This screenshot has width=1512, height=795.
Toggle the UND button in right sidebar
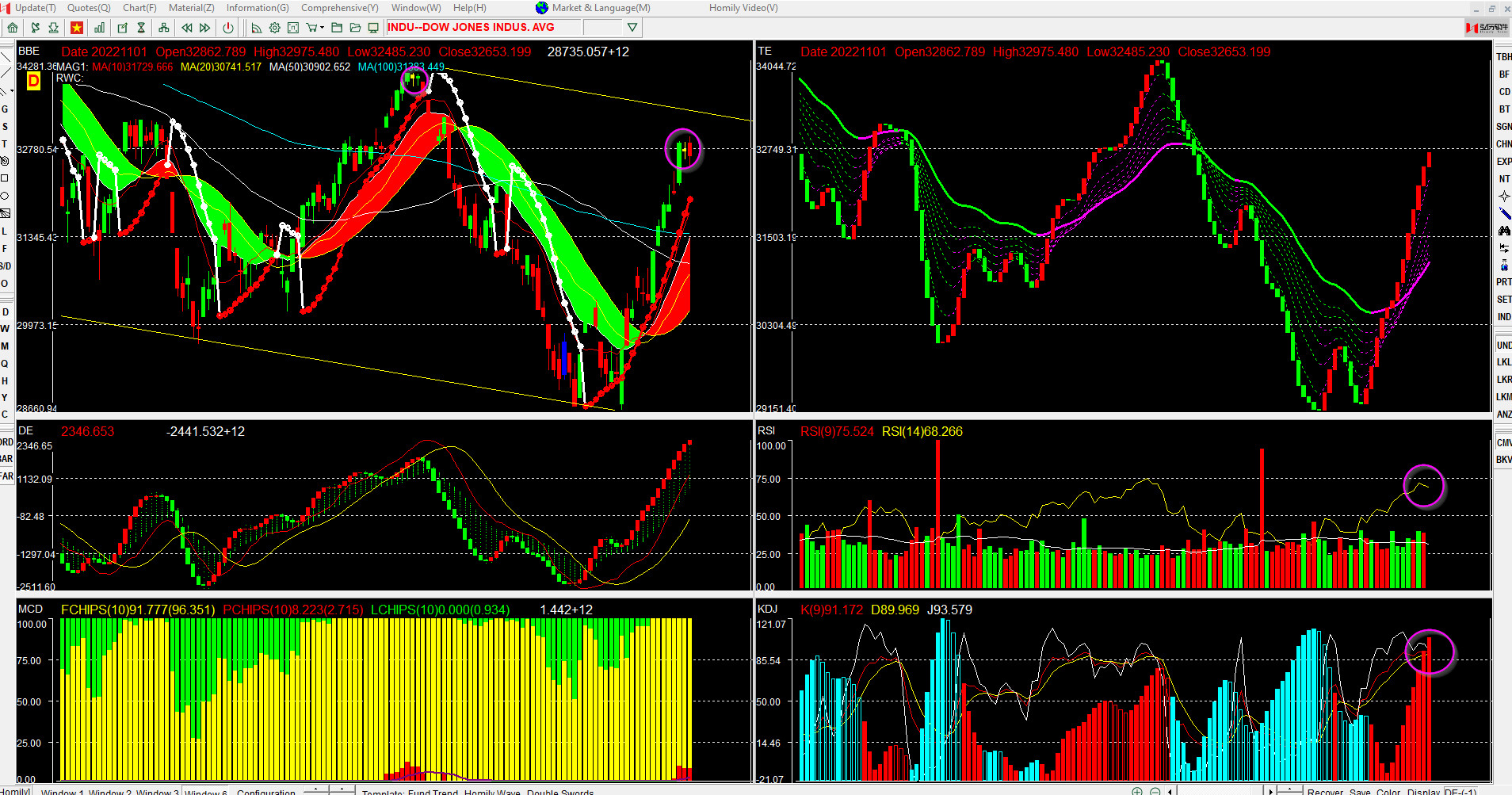coord(1503,346)
